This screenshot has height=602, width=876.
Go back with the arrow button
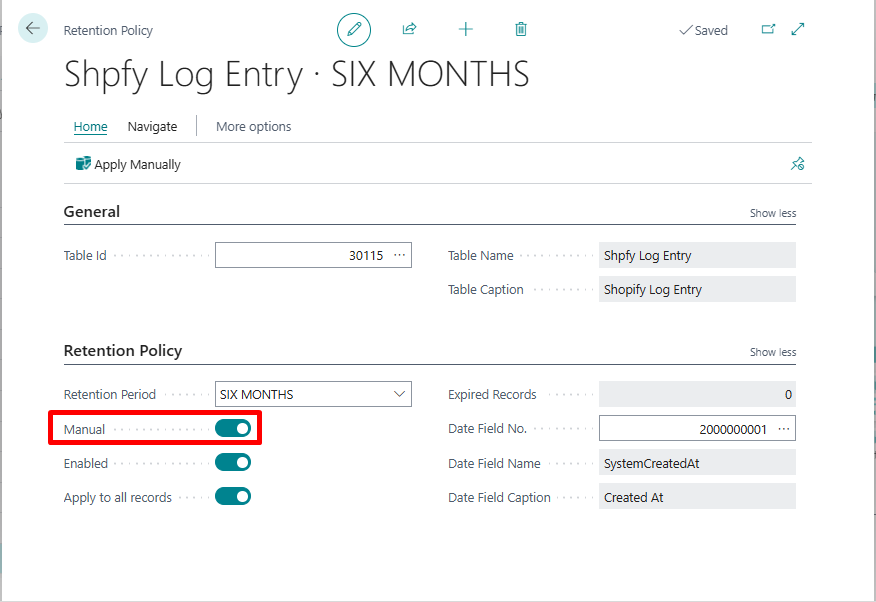point(33,28)
